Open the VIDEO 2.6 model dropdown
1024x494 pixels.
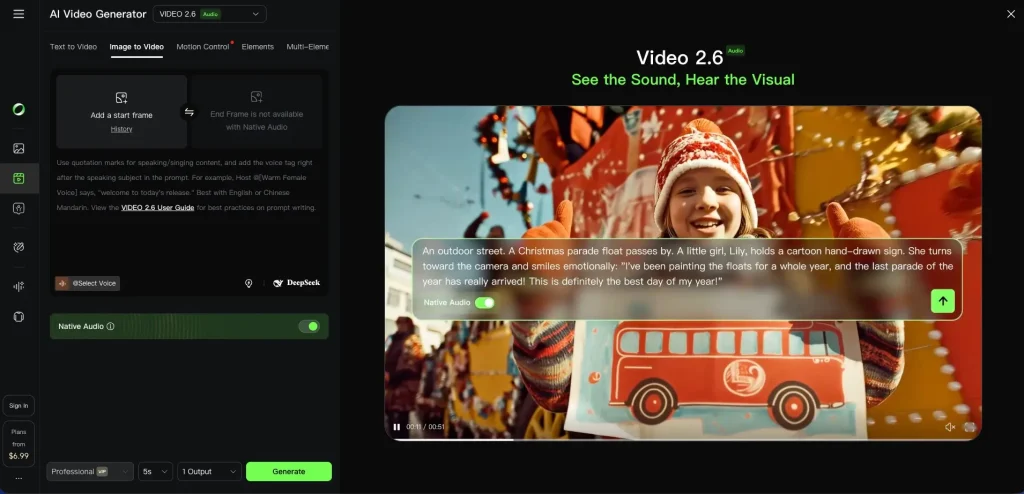coord(210,14)
